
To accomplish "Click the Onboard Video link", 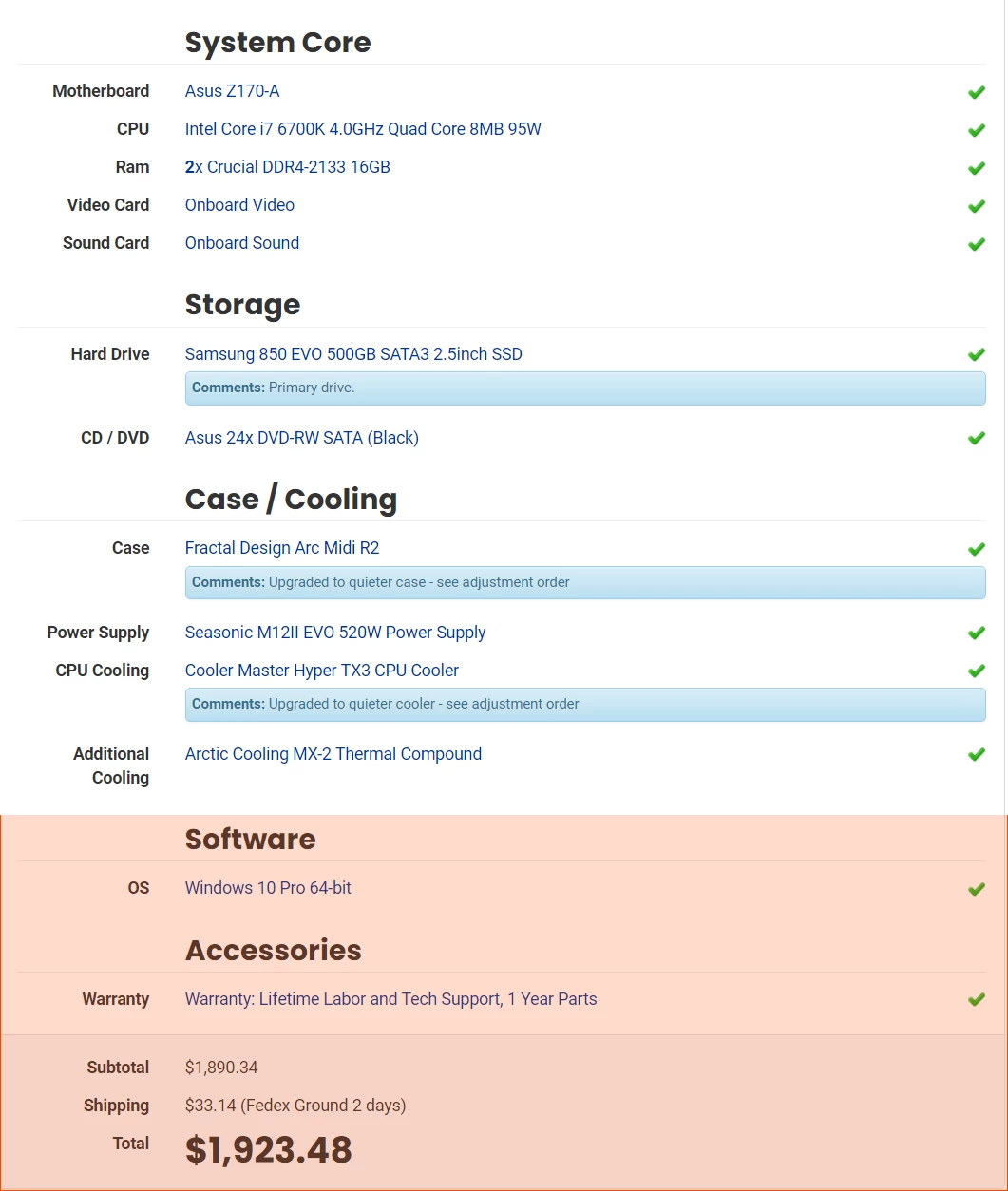I will point(239,205).
